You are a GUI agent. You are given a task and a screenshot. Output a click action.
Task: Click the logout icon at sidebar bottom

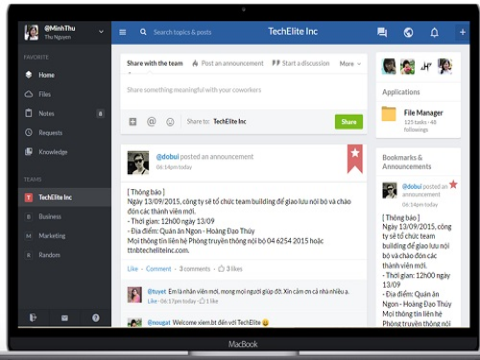(33, 318)
